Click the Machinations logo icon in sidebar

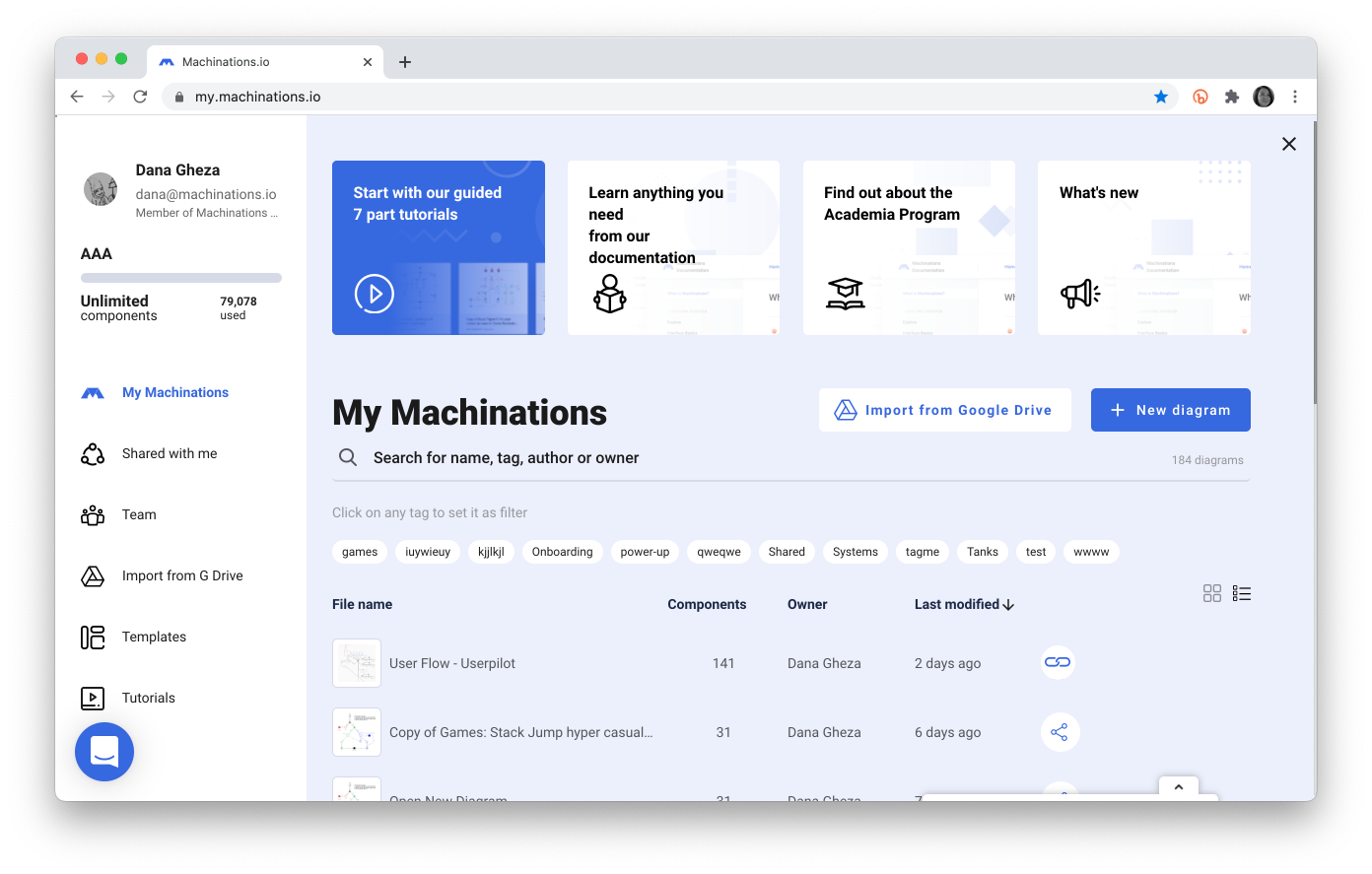coord(93,393)
